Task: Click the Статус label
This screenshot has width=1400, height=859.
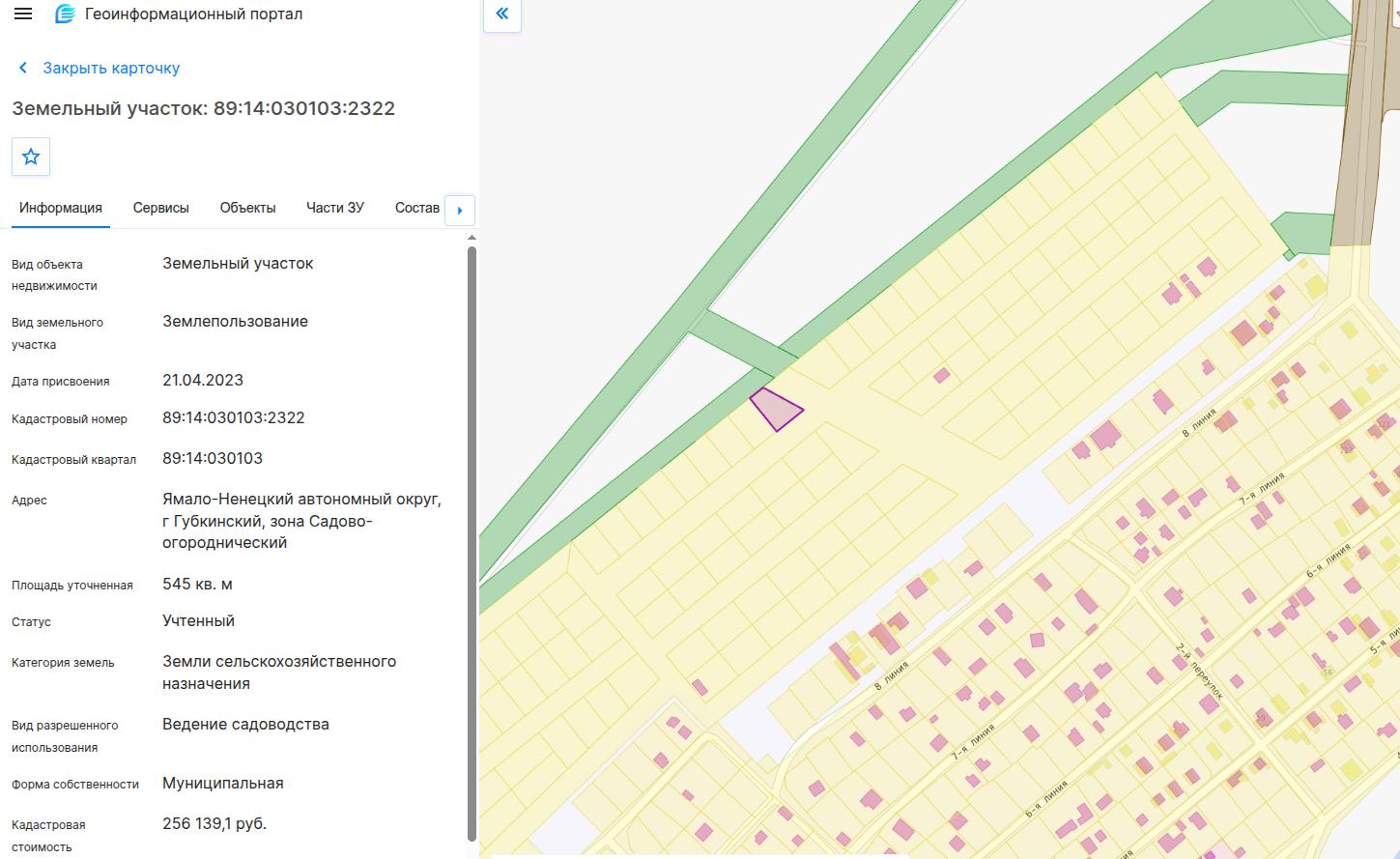Action: coord(31,622)
